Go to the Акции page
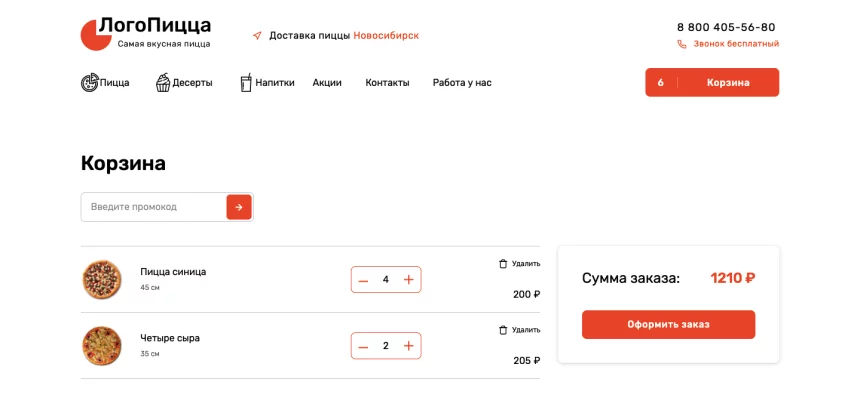 (327, 83)
